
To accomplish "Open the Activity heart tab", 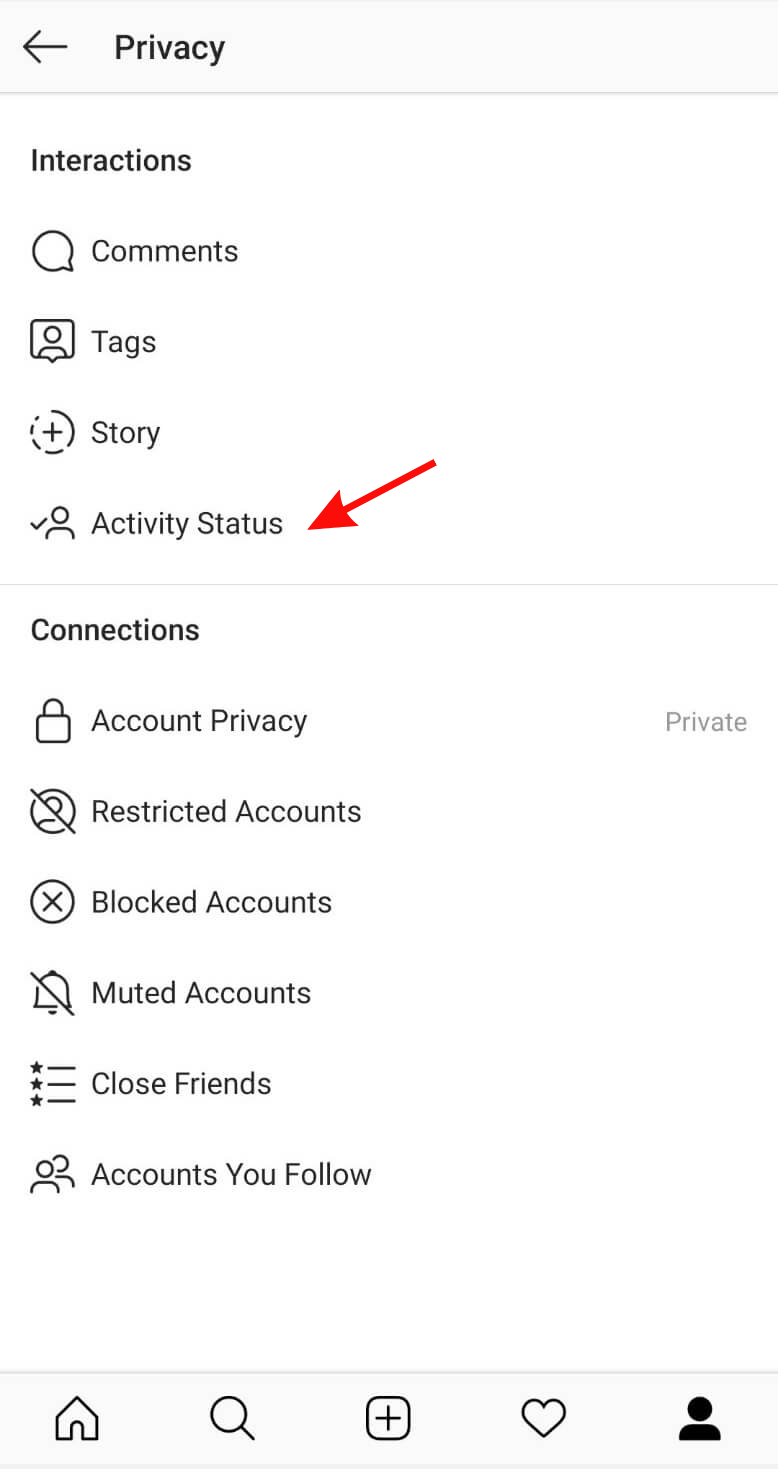I will click(544, 1418).
